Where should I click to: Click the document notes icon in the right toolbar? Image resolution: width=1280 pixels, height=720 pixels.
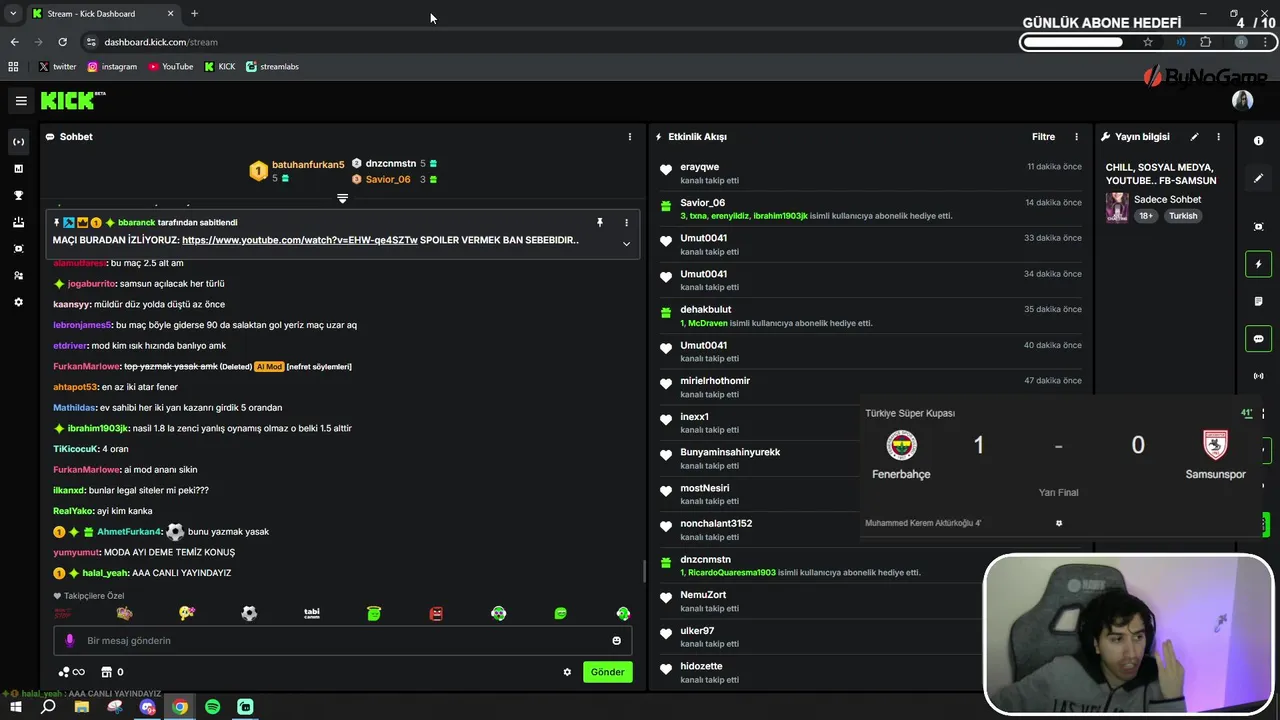click(1259, 301)
